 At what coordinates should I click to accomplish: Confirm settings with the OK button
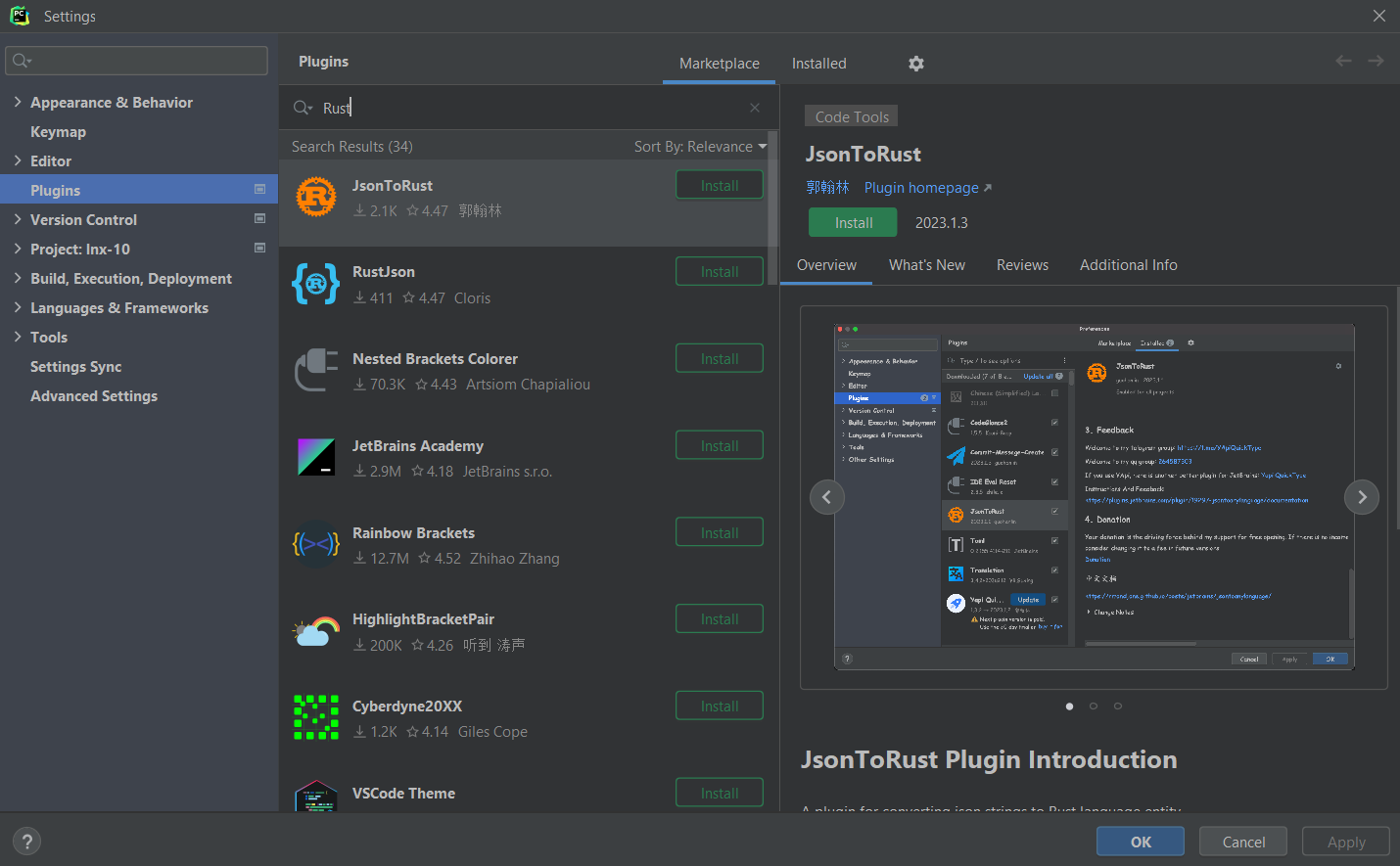(x=1141, y=842)
